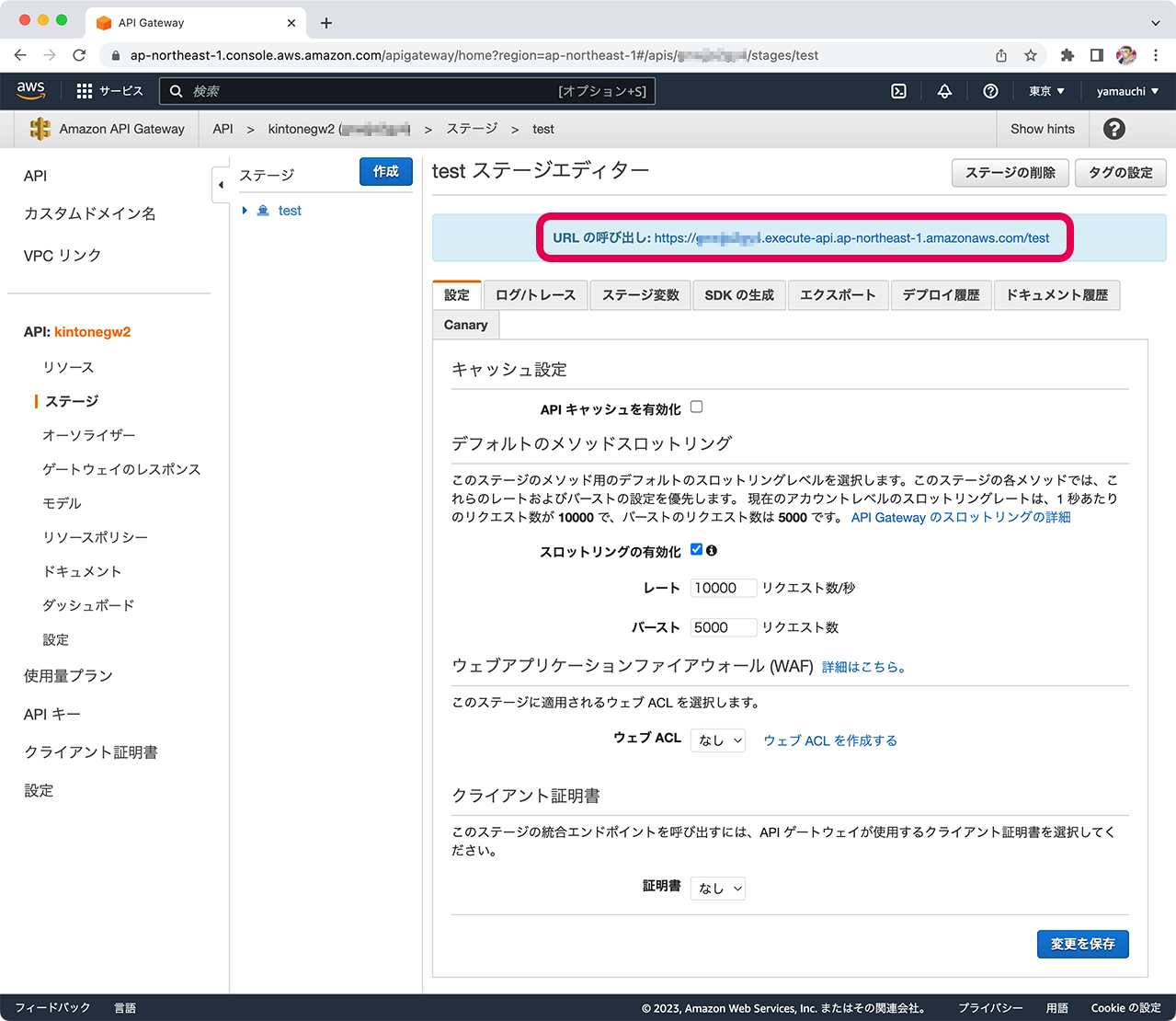Image resolution: width=1176 pixels, height=1021 pixels.
Task: Open the Chrome profile avatar
Action: (1126, 55)
